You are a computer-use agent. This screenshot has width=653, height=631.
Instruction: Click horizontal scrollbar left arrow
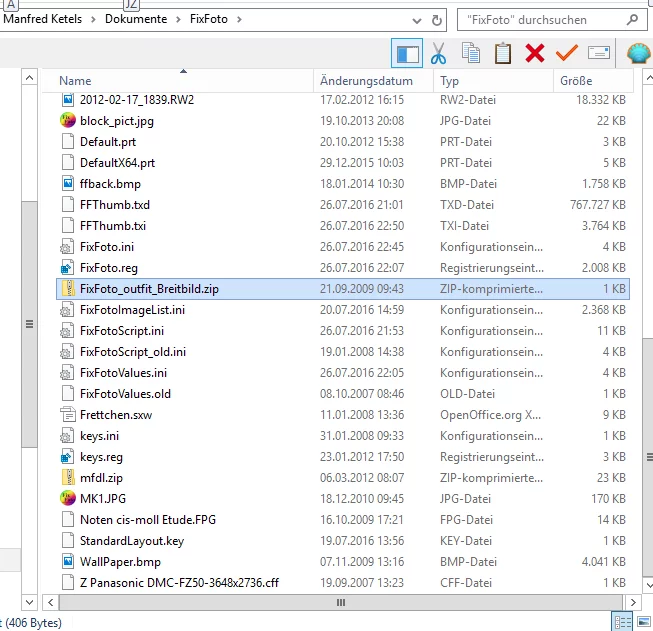click(x=50, y=602)
